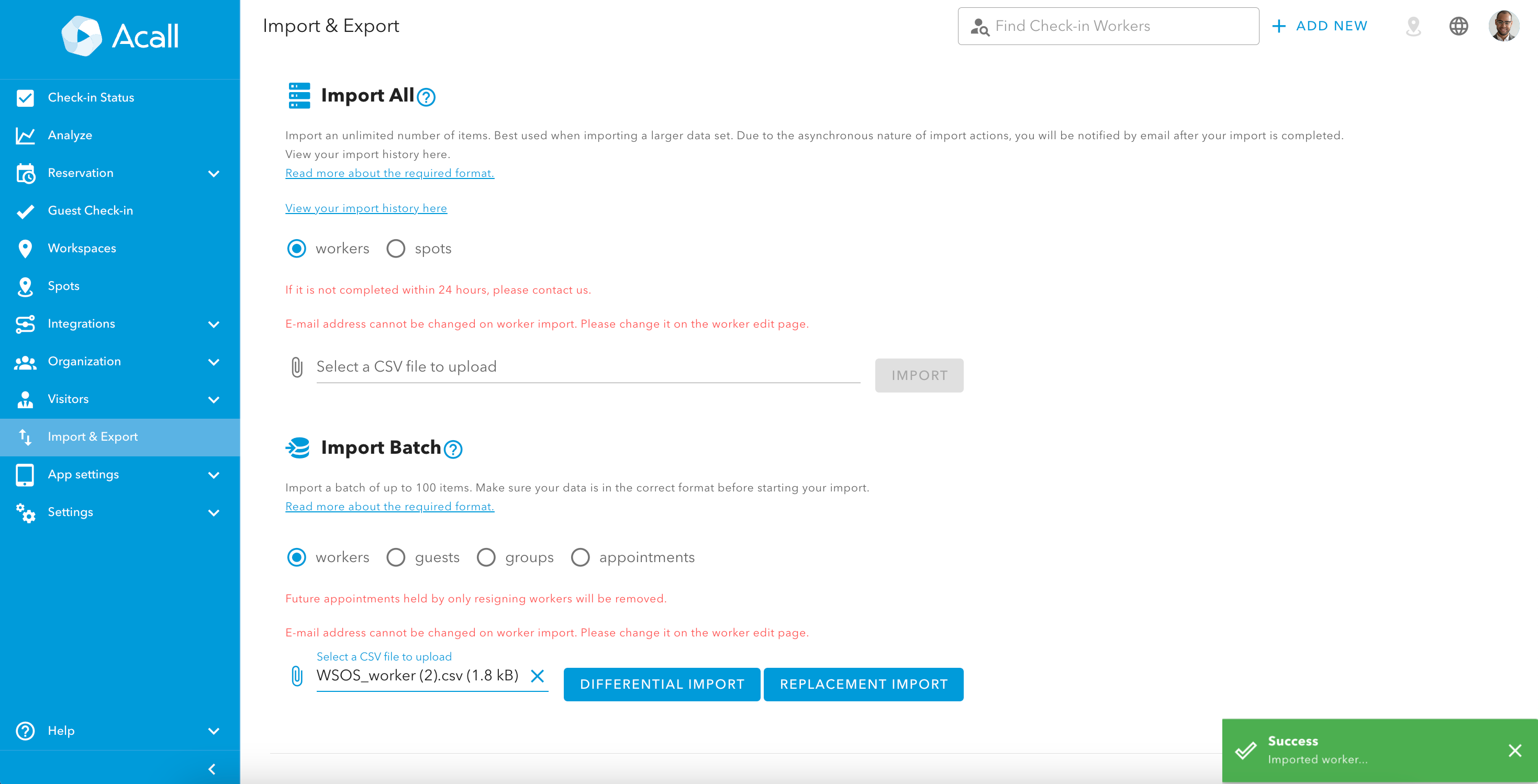Image resolution: width=1538 pixels, height=784 pixels.
Task: Click the Differential Import button
Action: [662, 684]
